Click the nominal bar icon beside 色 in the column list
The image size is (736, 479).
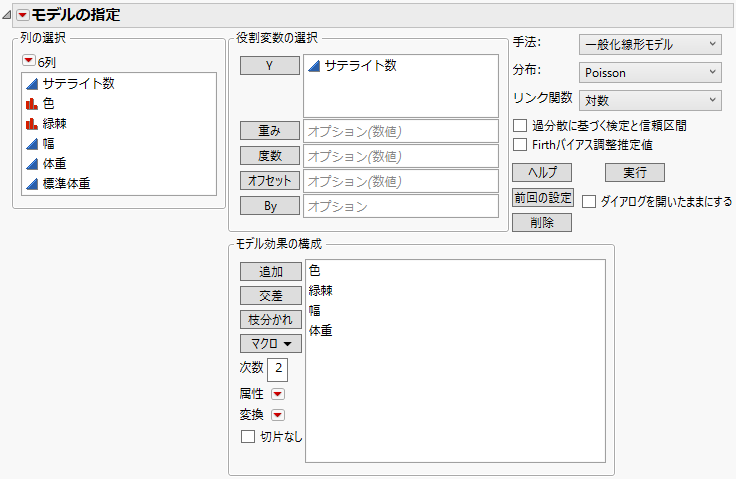[x=32, y=104]
